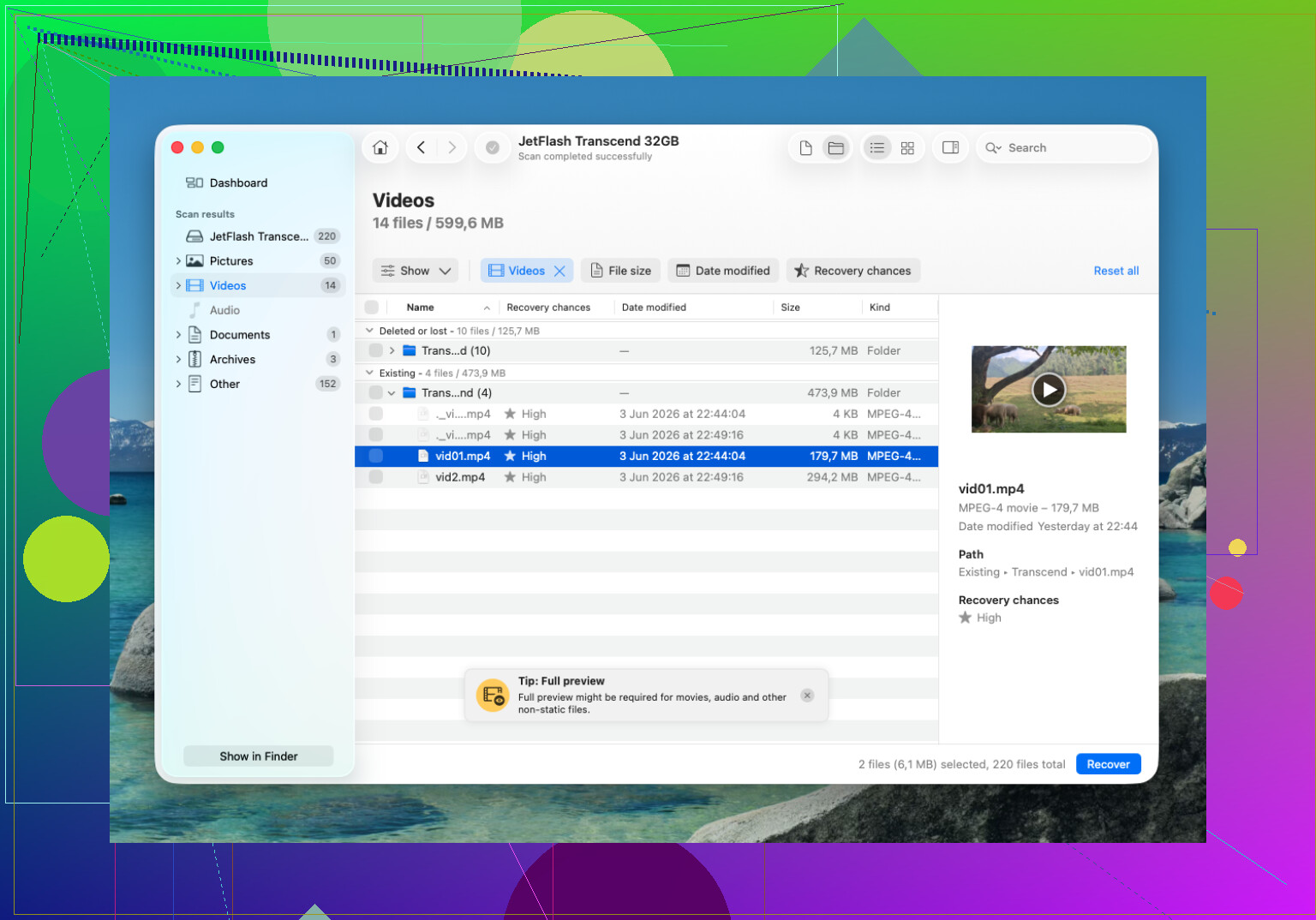
Task: Tick checkbox for 4 KB file dated 22:49:16
Action: (375, 435)
